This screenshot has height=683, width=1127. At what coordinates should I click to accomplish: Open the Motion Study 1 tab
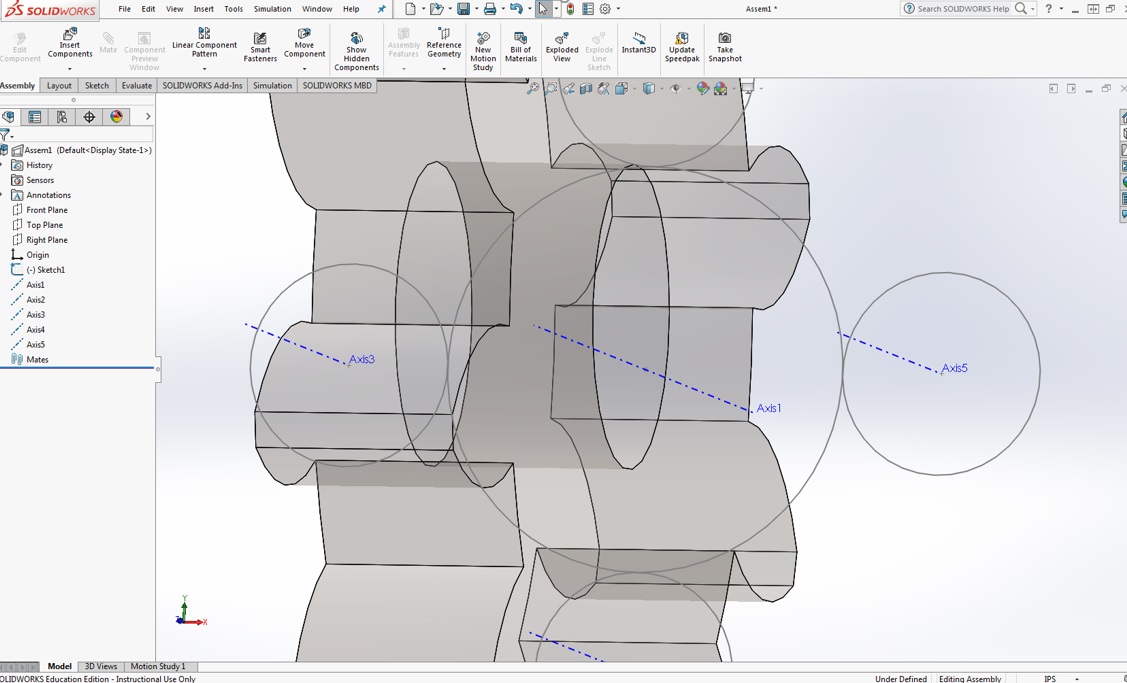pyautogui.click(x=157, y=666)
